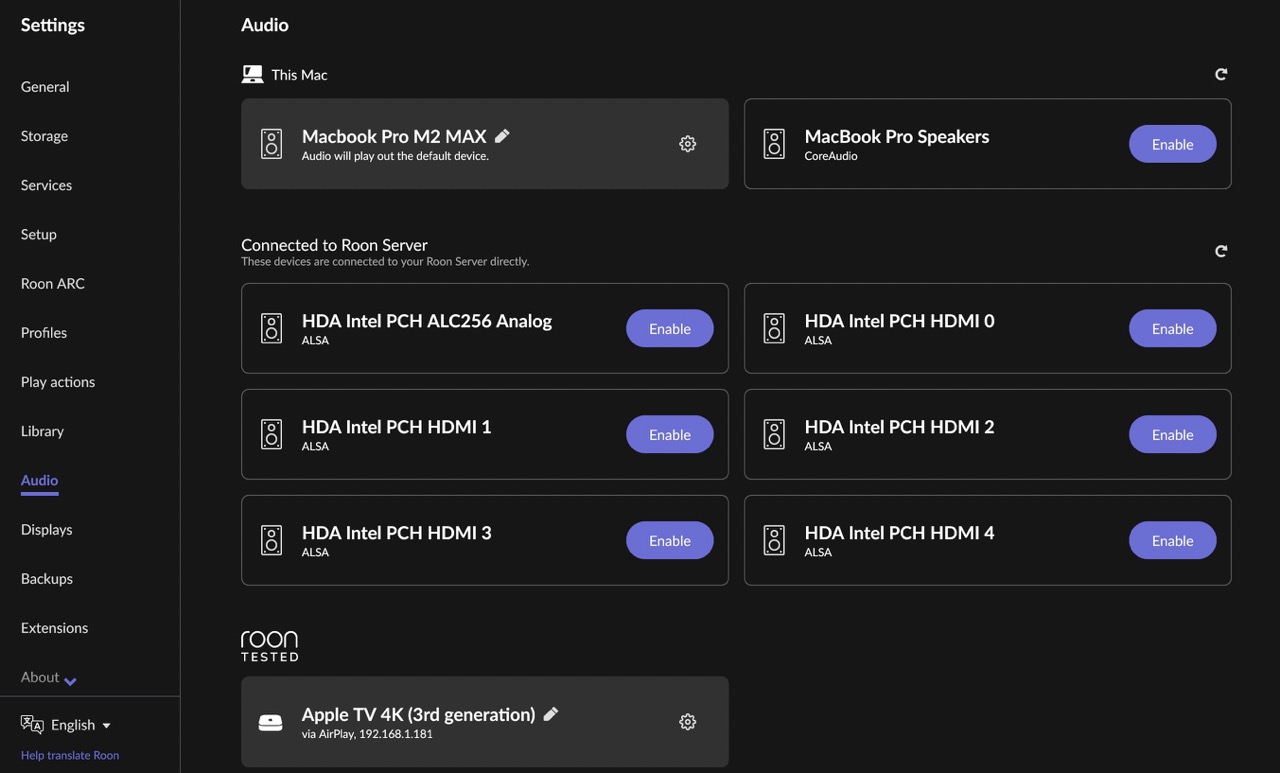Open the English language dropdown

pyautogui.click(x=81, y=725)
